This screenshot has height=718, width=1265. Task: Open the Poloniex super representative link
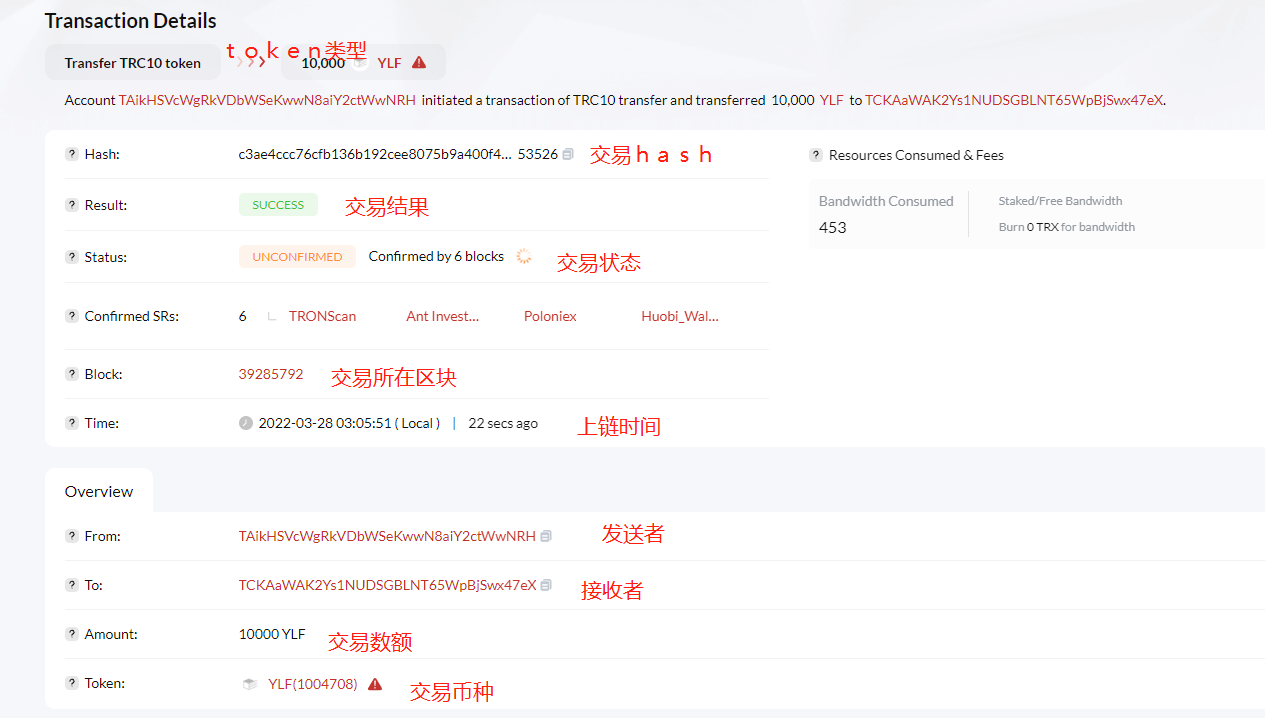point(550,316)
